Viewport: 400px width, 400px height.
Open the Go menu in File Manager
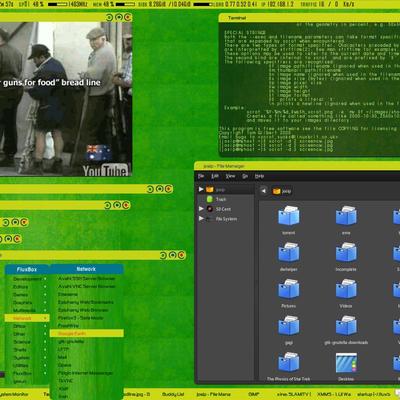[x=245, y=176]
